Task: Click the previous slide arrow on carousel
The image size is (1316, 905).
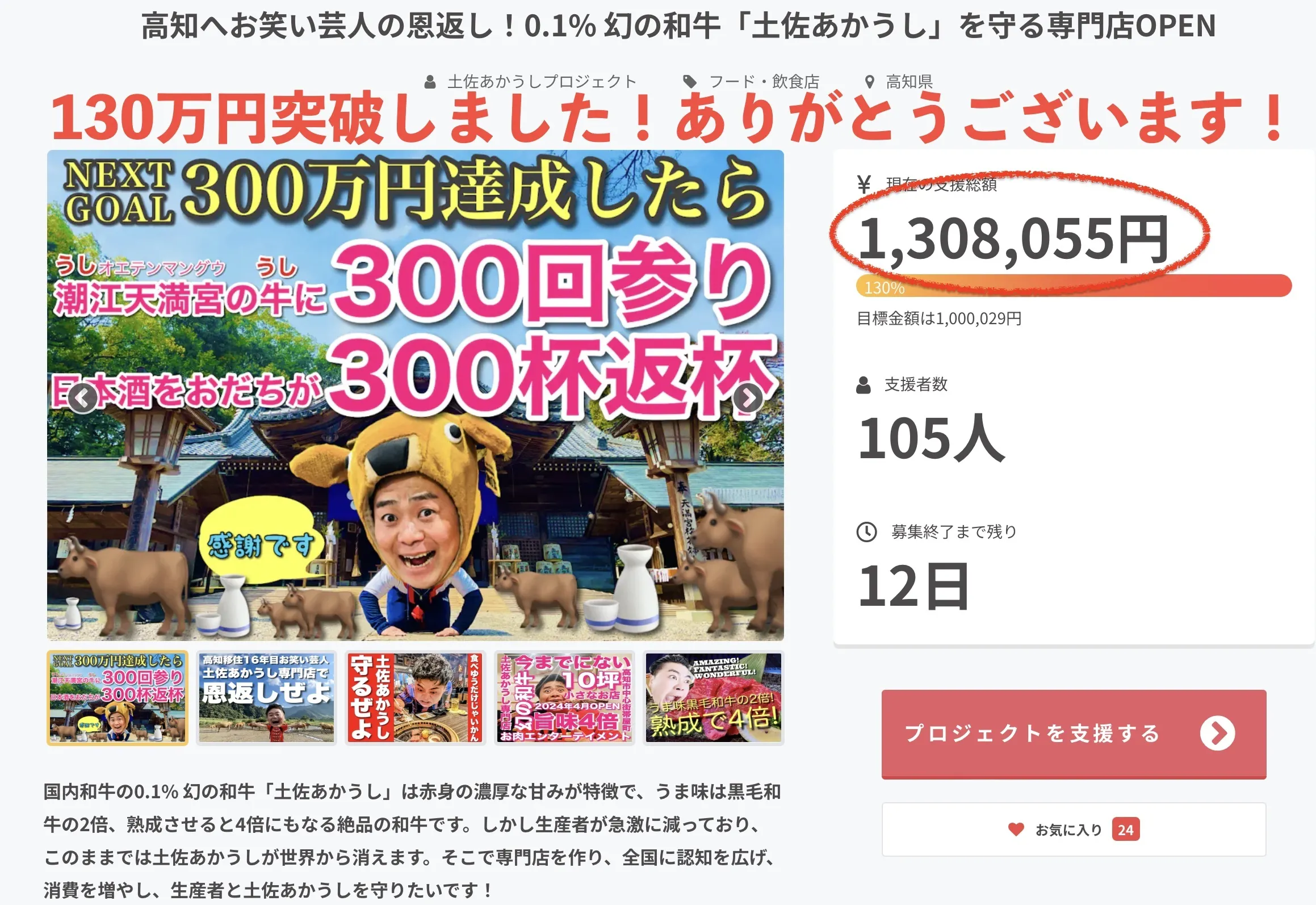Action: pyautogui.click(x=83, y=399)
